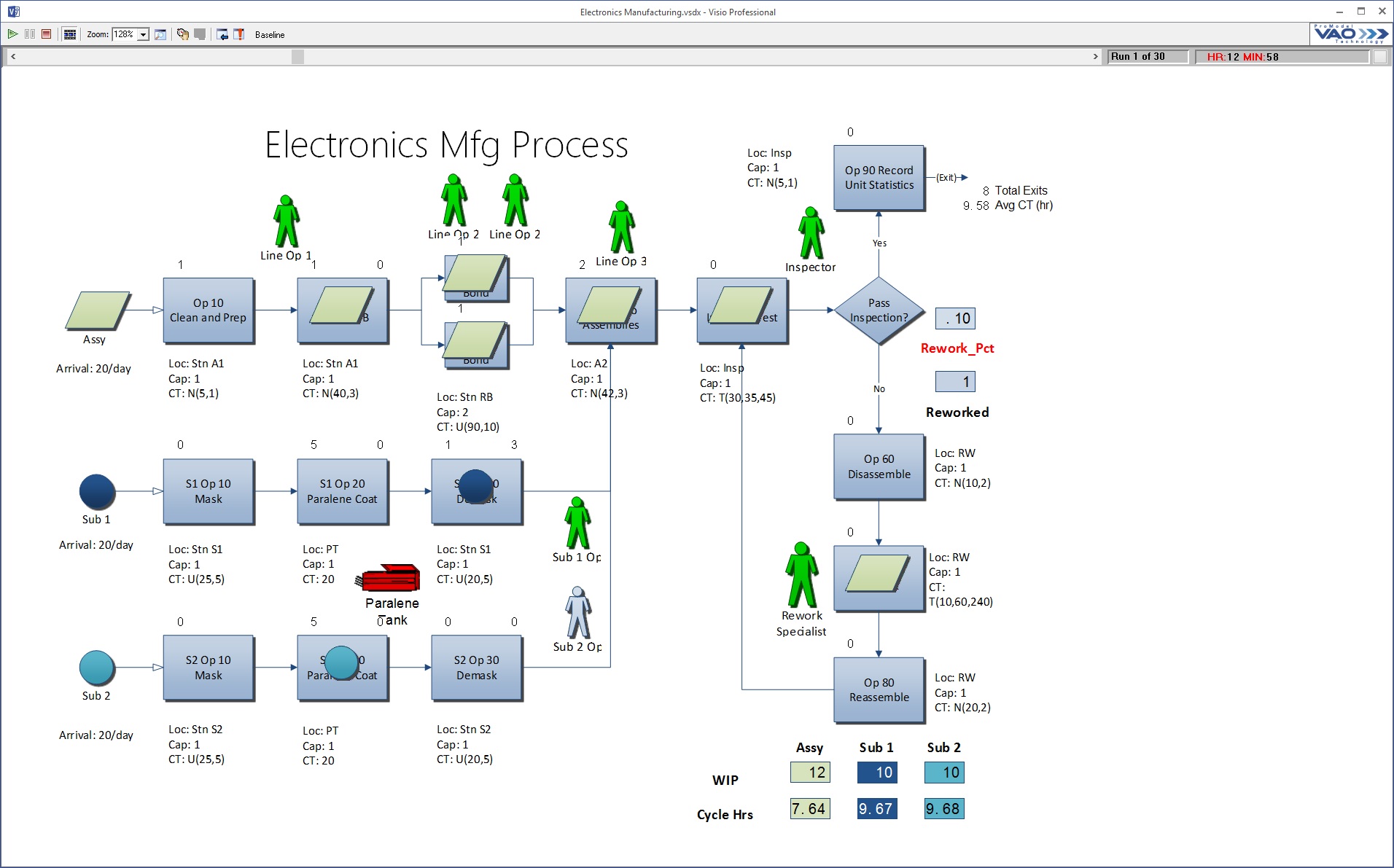Click the Run 1 of 30 field

click(1148, 57)
